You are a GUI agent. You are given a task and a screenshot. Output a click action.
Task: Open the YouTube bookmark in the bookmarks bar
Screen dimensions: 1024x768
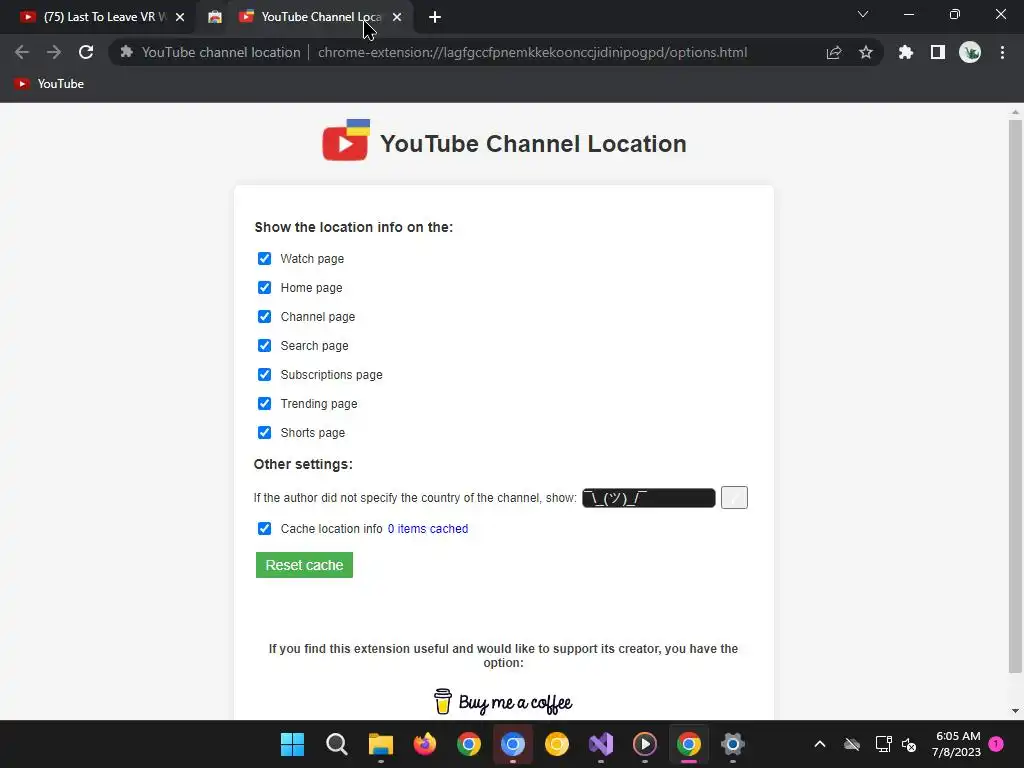pos(49,84)
